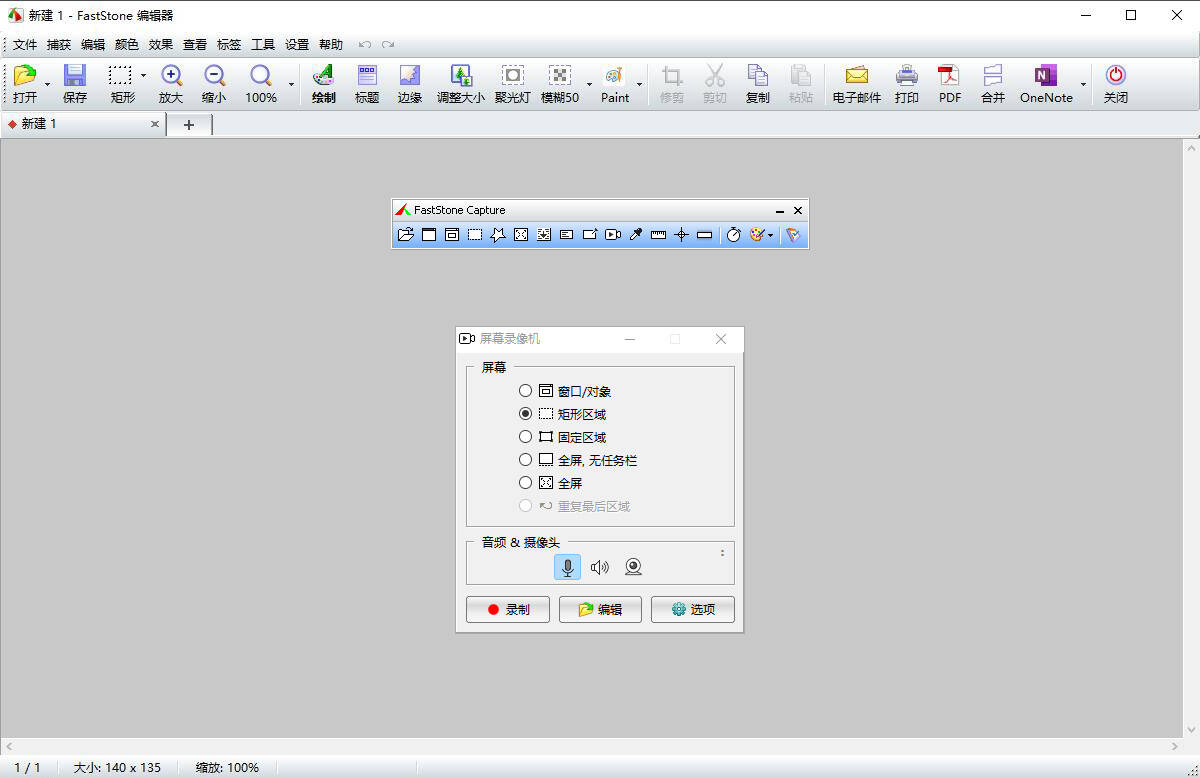The width and height of the screenshot is (1200, 778).
Task: Select the 窗口/对象 radio option
Action: click(525, 391)
